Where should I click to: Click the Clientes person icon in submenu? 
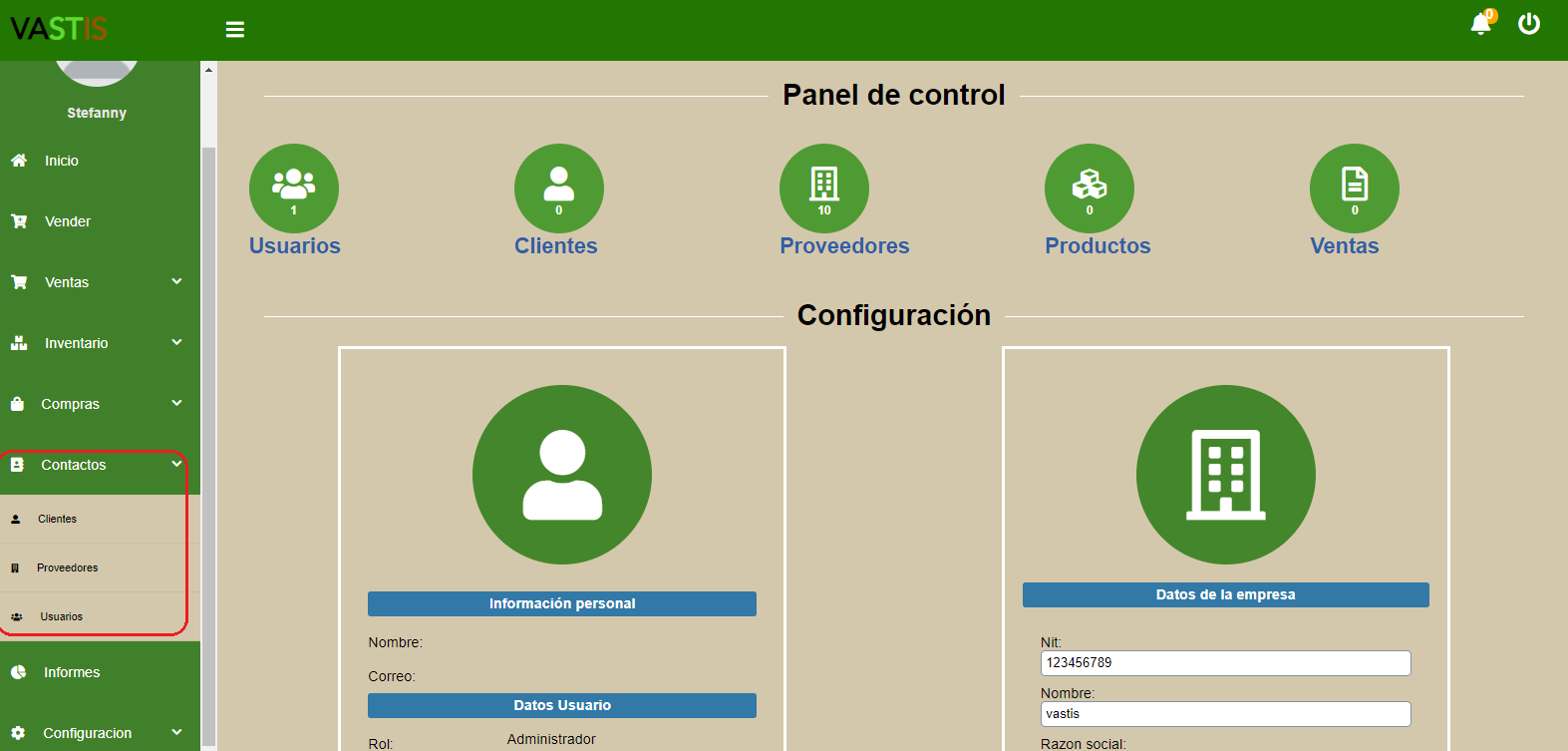point(15,519)
